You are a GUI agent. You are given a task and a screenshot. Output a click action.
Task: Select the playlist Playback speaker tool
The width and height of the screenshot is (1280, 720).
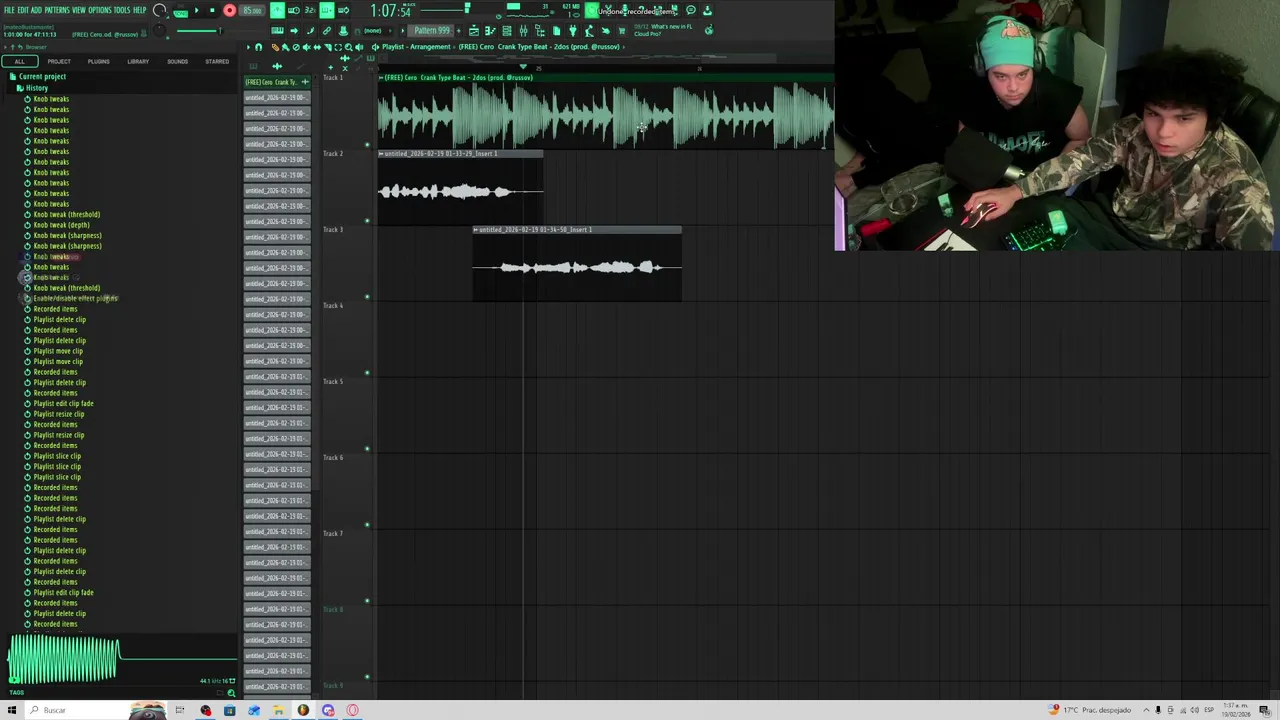coord(359,47)
